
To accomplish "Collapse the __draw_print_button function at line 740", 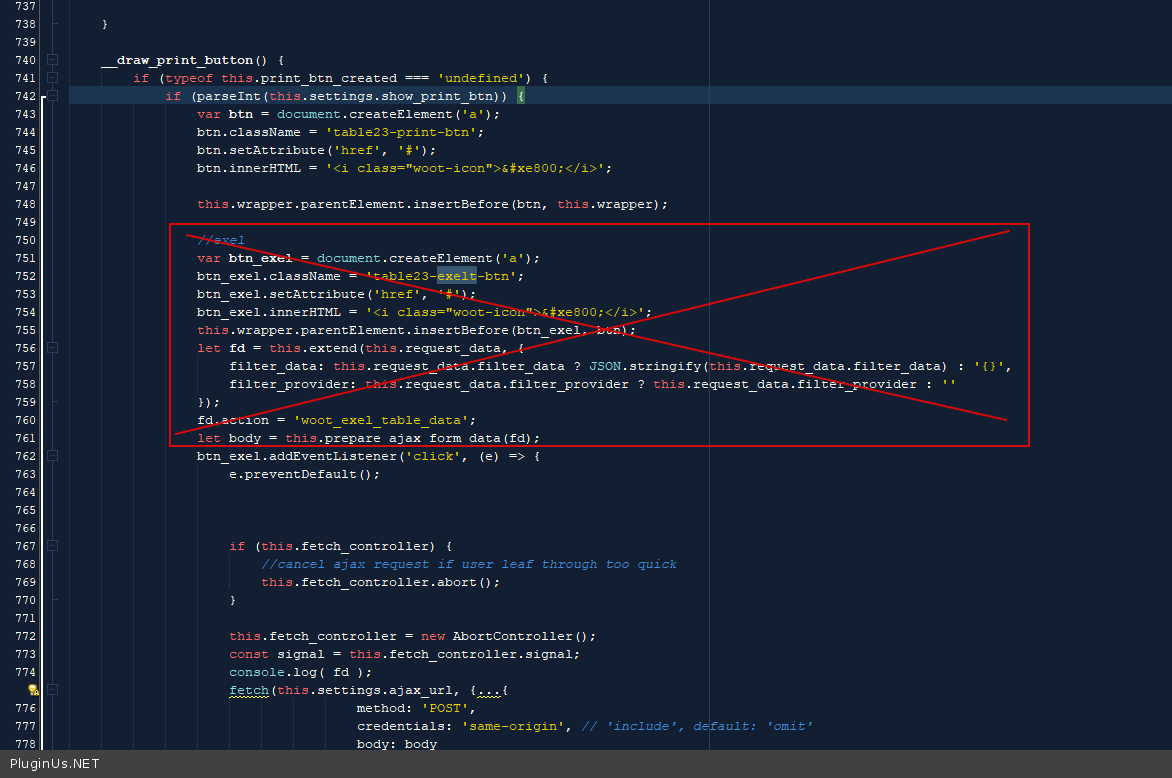I will click(x=52, y=60).
